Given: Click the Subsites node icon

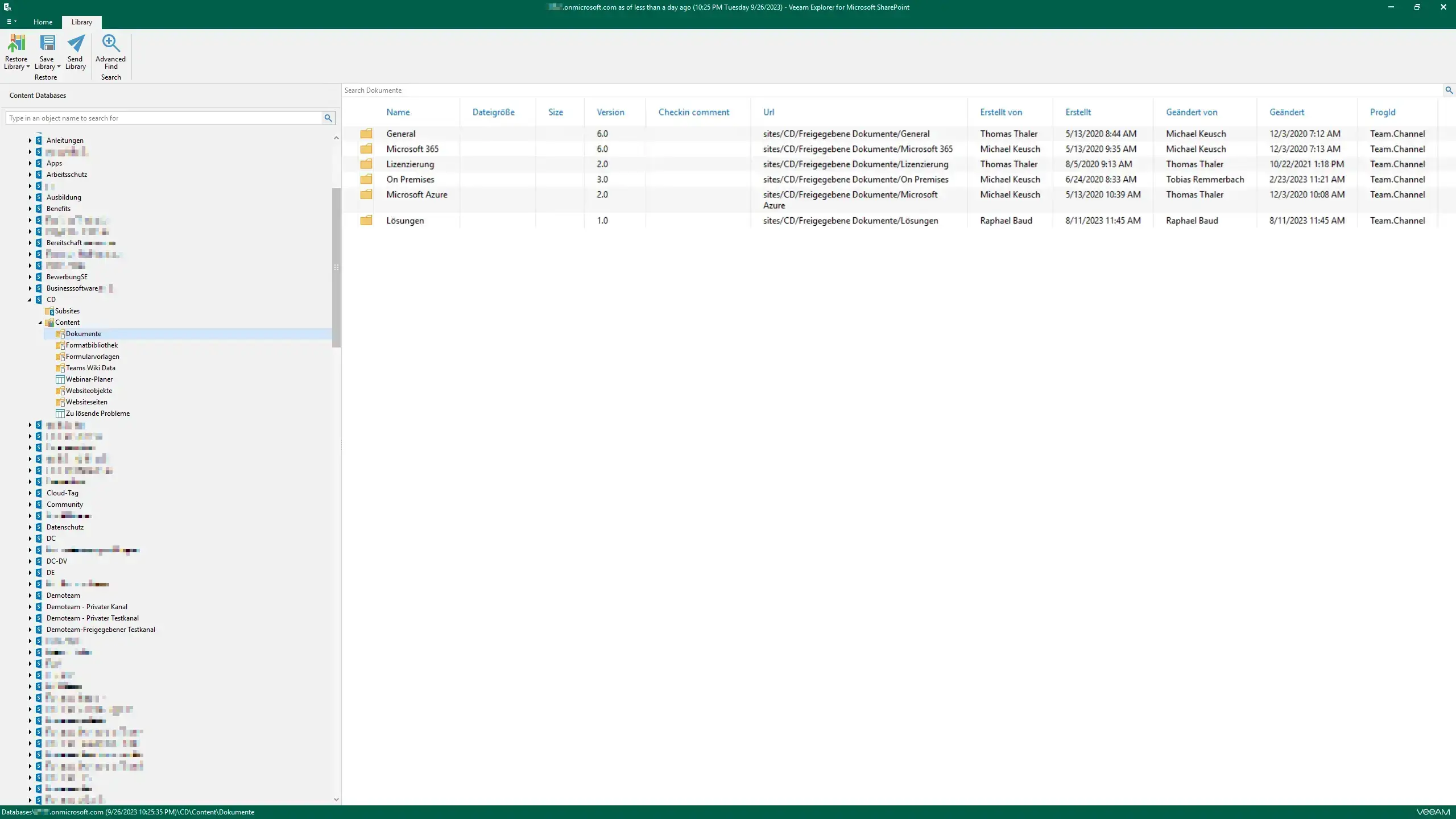Looking at the screenshot, I should pyautogui.click(x=49, y=311).
